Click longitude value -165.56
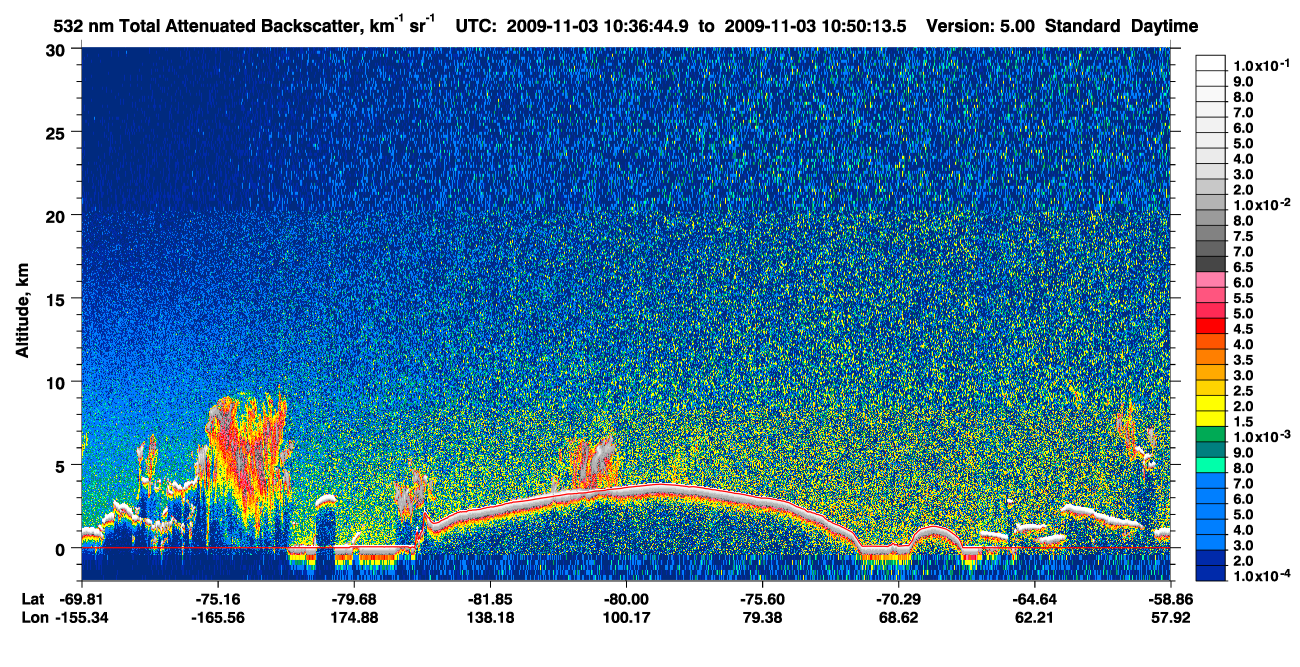 point(217,618)
